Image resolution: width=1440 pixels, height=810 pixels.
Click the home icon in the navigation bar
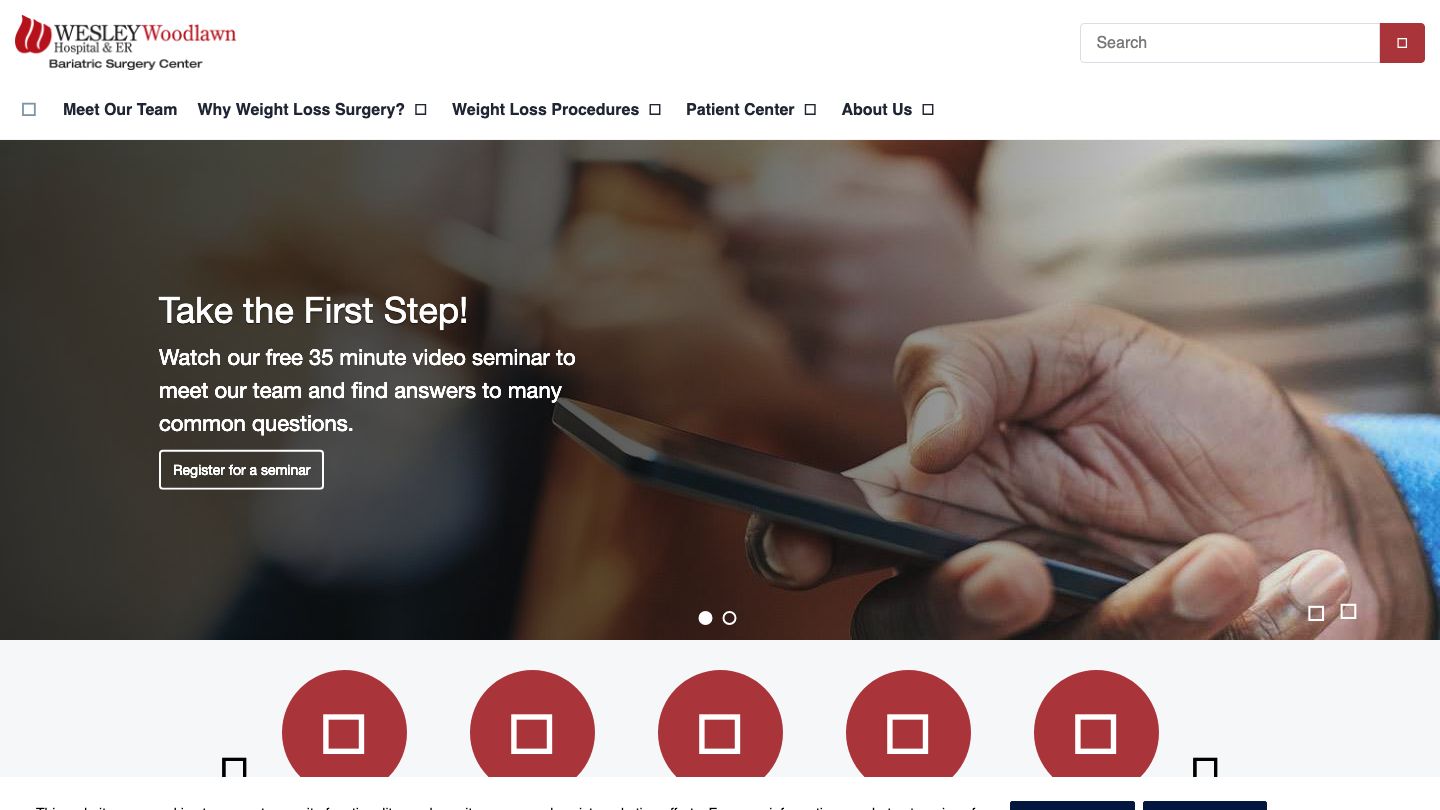point(29,110)
